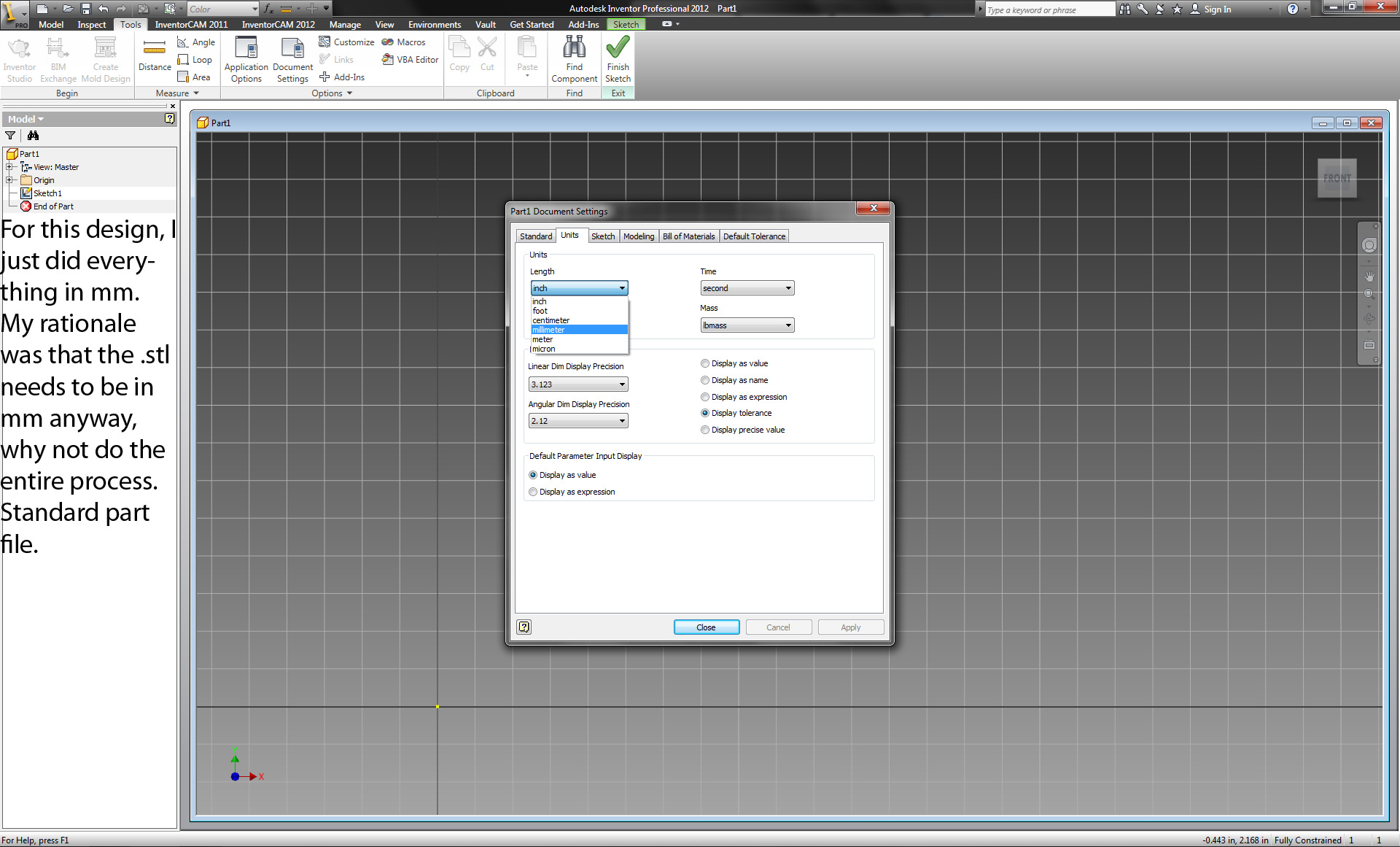Click the key icon in the title bar
This screenshot has width=1400, height=847.
pyautogui.click(x=1142, y=9)
